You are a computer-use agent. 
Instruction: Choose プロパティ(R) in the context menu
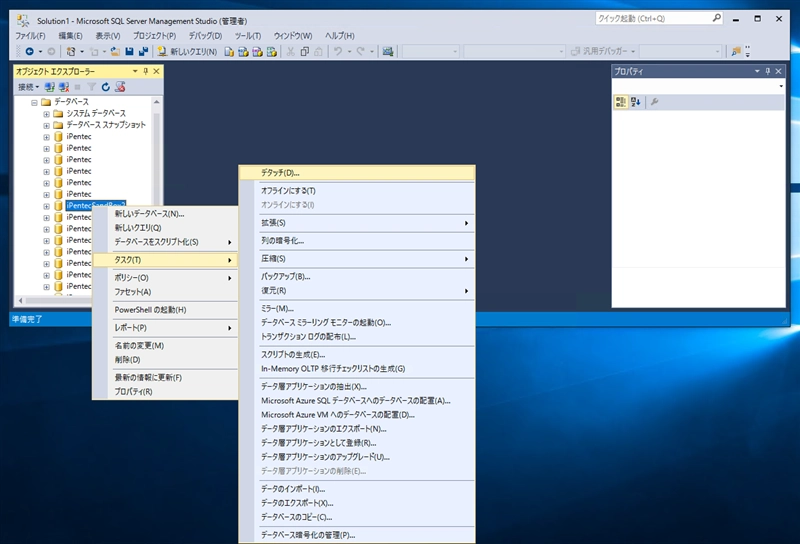[x=165, y=391]
